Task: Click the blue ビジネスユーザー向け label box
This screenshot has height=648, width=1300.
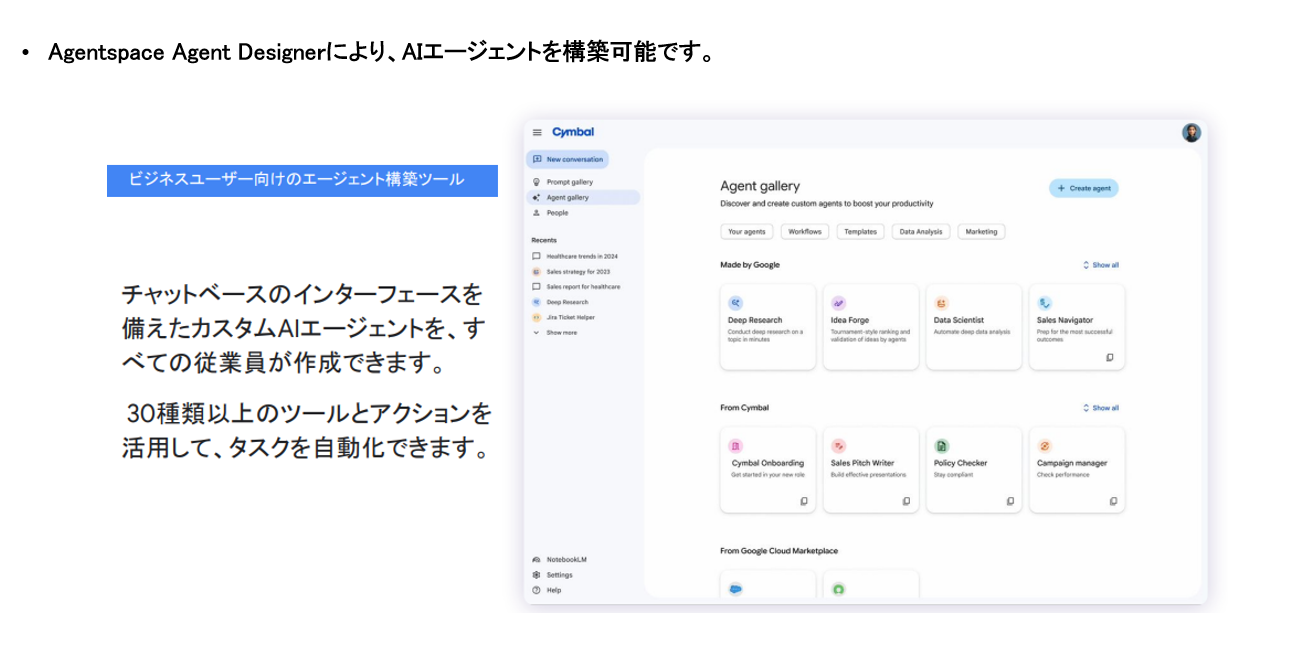Action: [x=302, y=180]
